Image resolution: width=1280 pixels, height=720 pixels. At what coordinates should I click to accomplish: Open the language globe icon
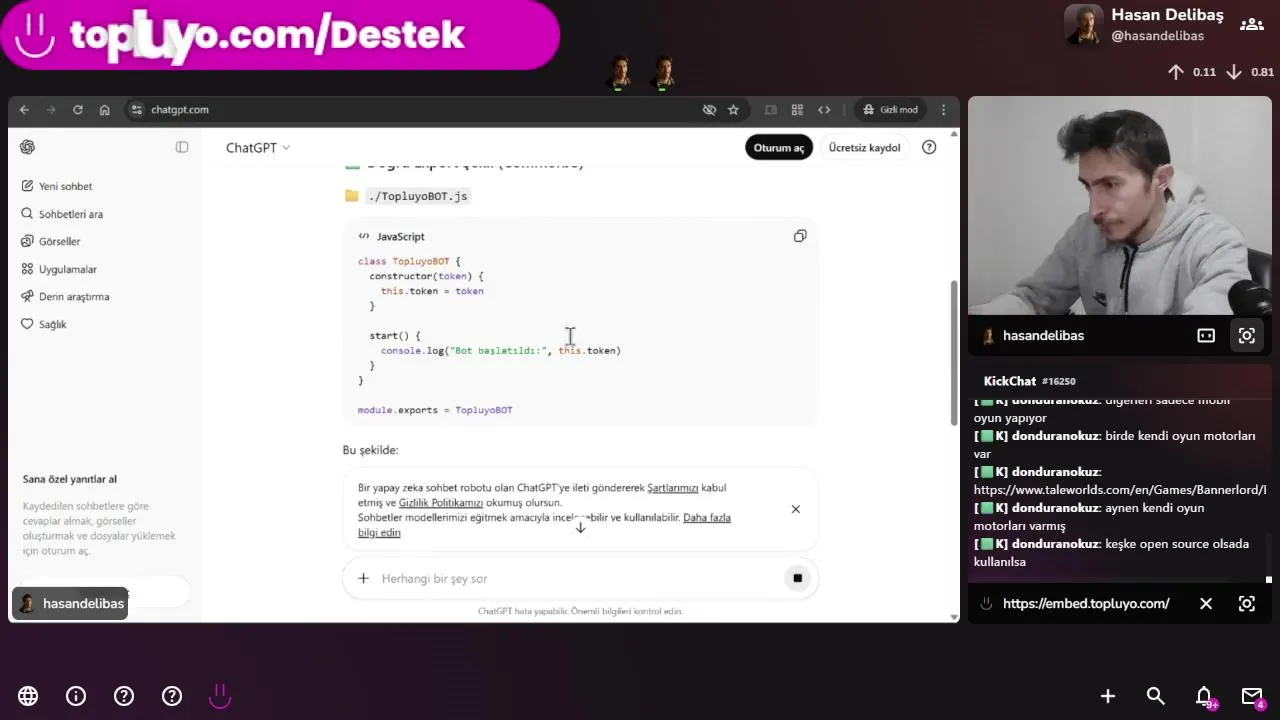pyautogui.click(x=28, y=696)
